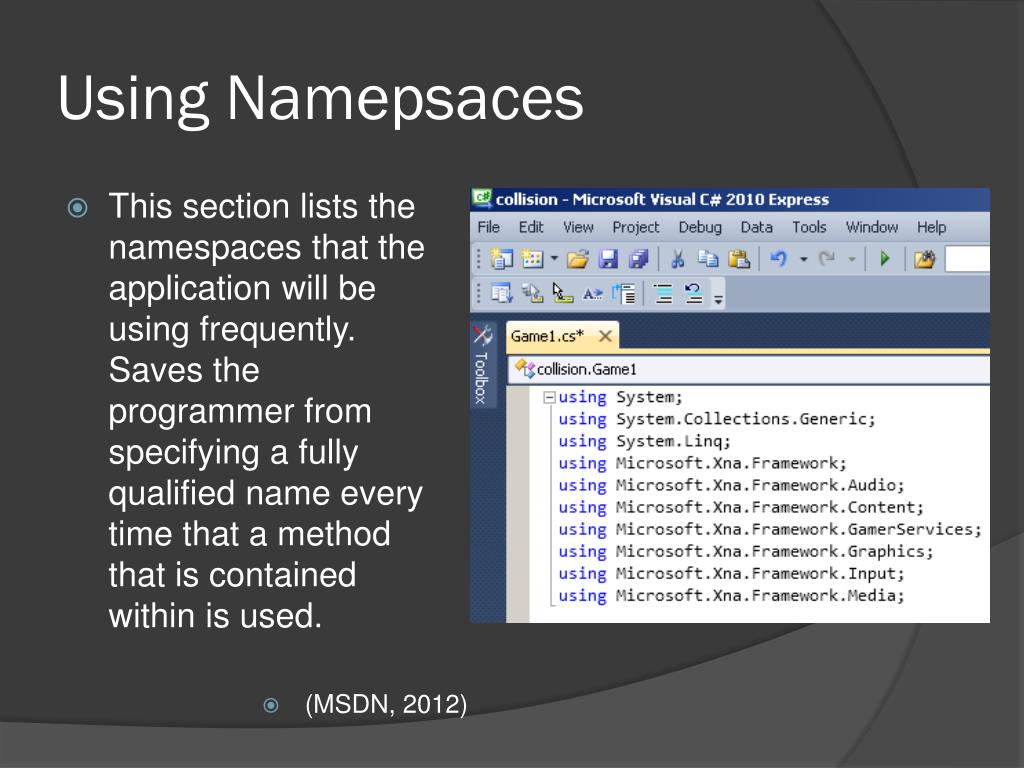Cut selection with the scissors icon

tap(677, 259)
